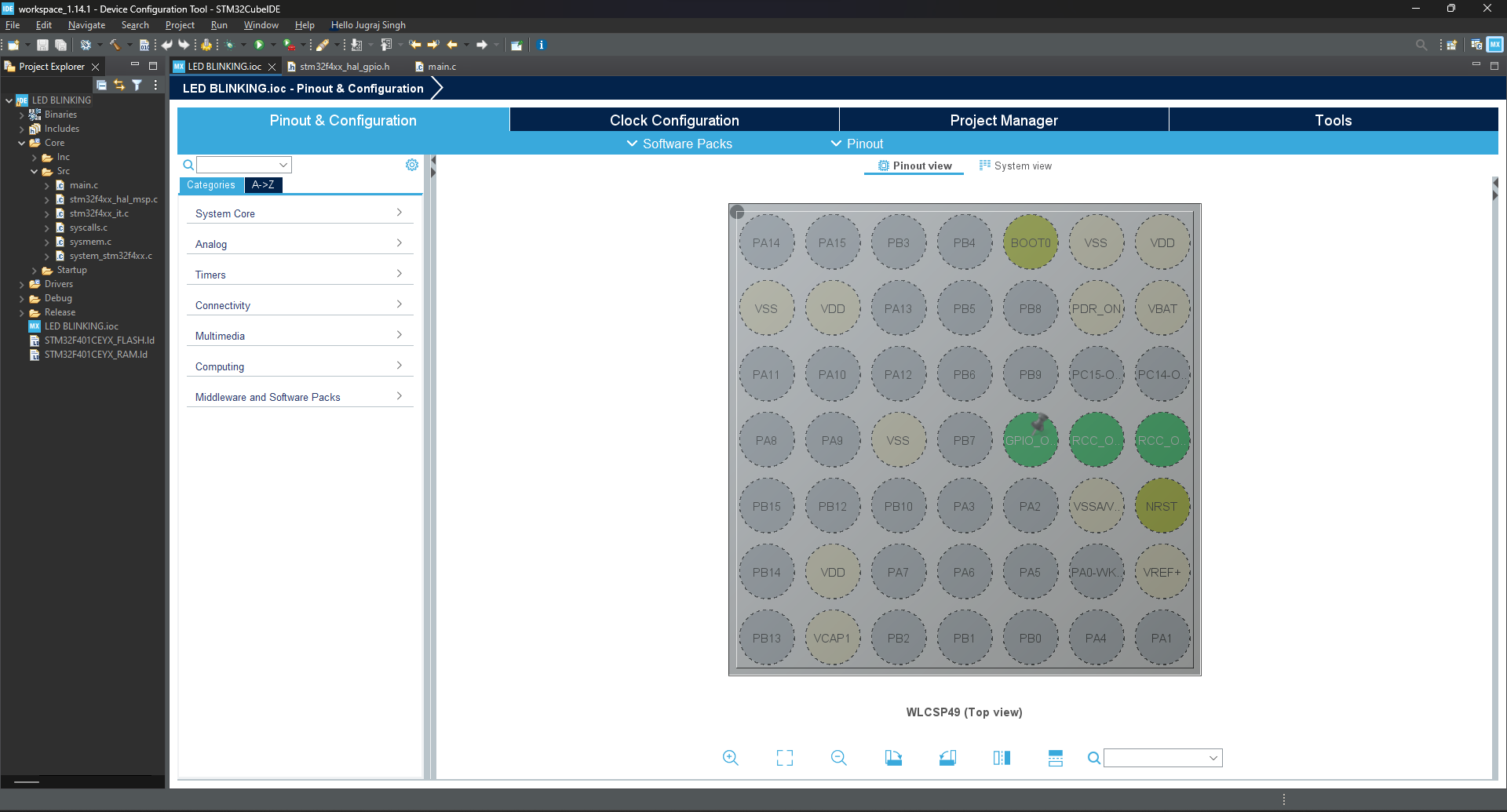This screenshot has width=1507, height=812.
Task: Collapse the Src folder in tree
Action: point(34,172)
